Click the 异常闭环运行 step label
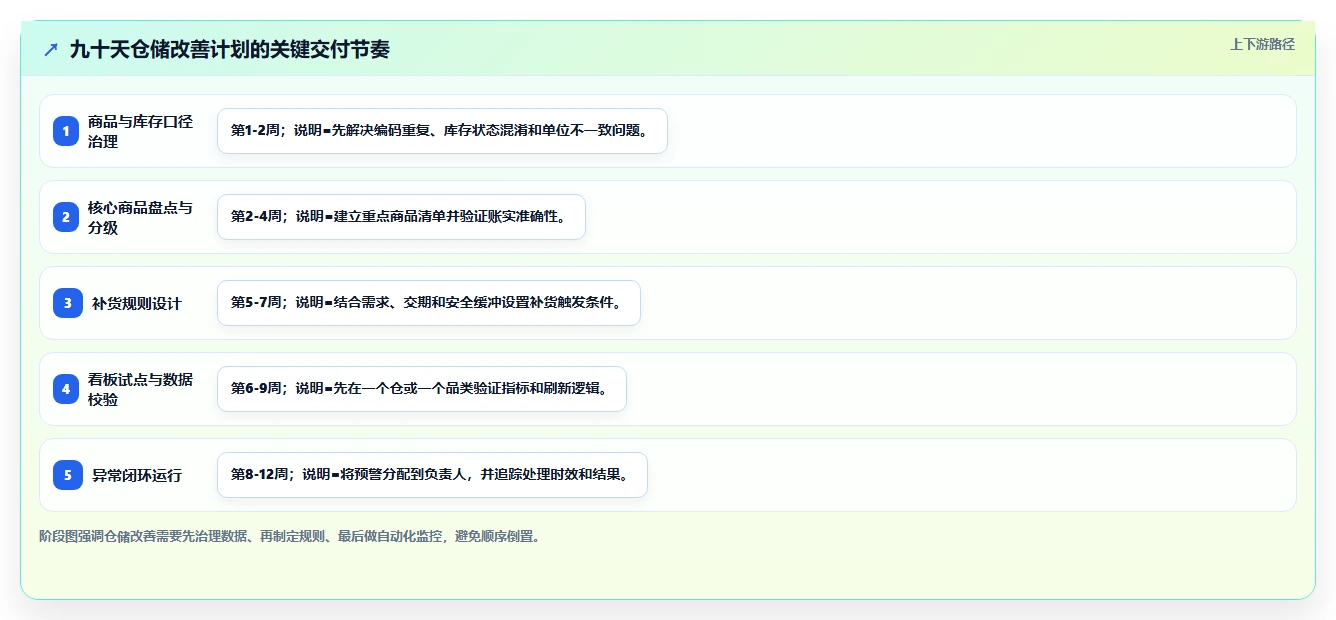 pos(137,475)
